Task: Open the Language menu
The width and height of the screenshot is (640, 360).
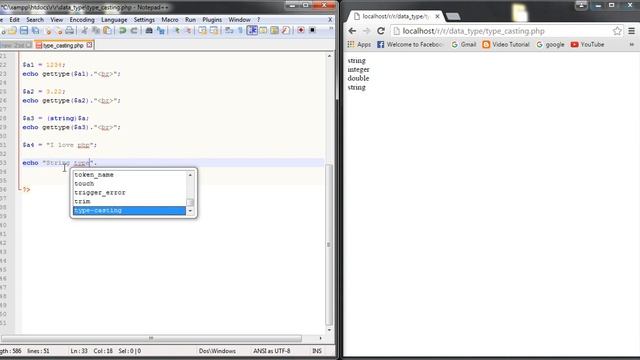Action: (114, 20)
